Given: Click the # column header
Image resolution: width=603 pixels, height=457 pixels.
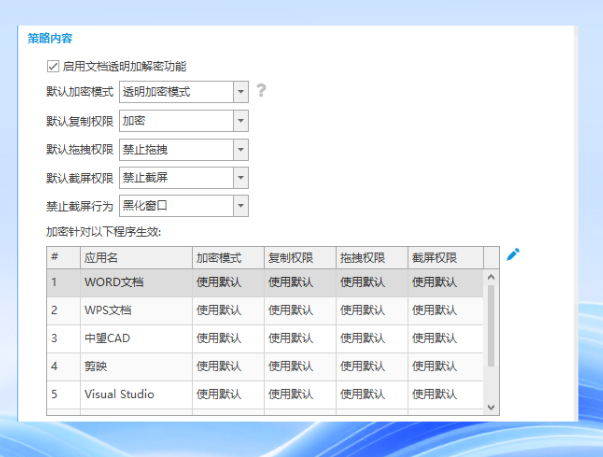Looking at the screenshot, I should pos(64,258).
